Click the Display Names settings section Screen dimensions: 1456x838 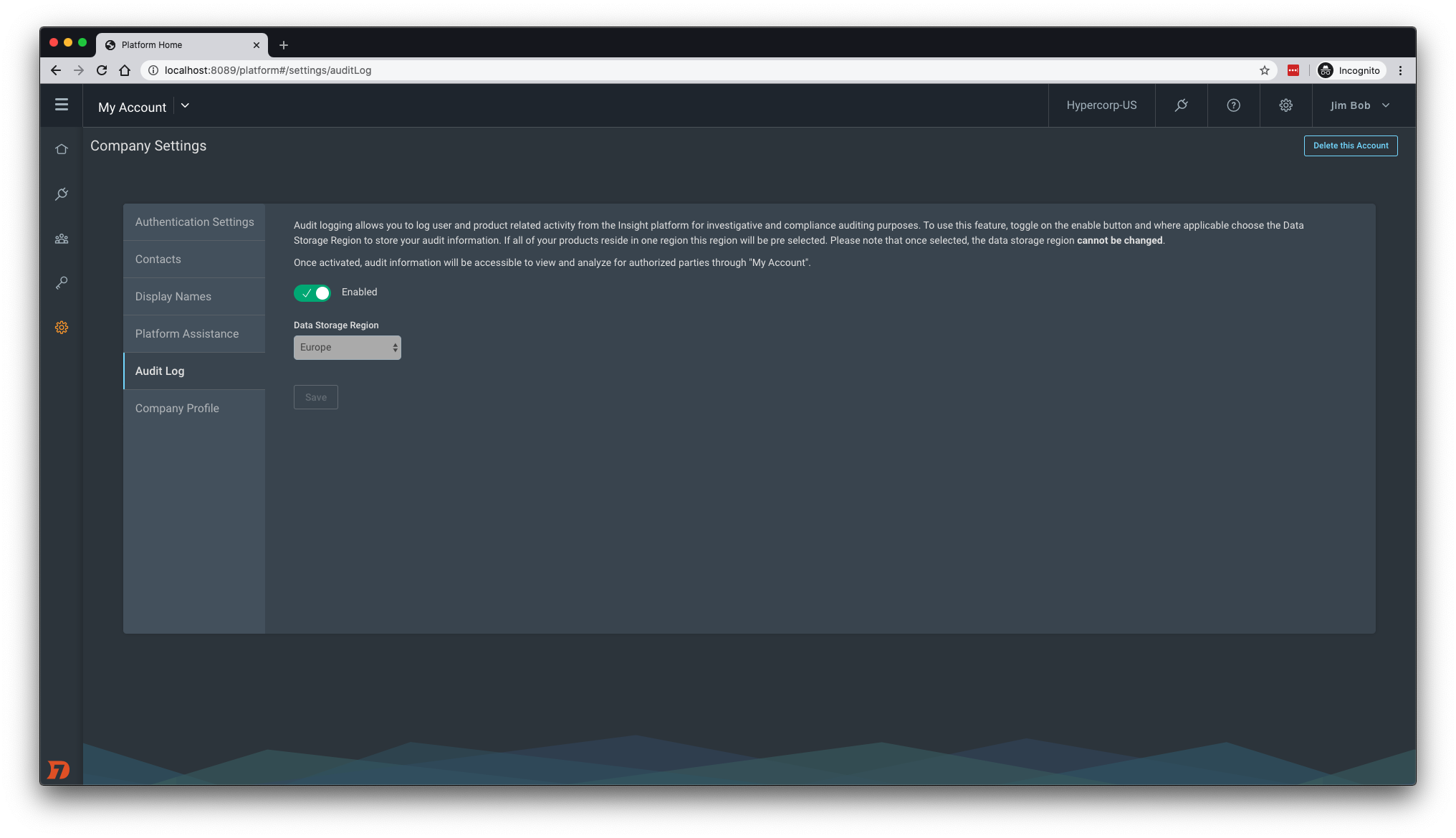173,296
